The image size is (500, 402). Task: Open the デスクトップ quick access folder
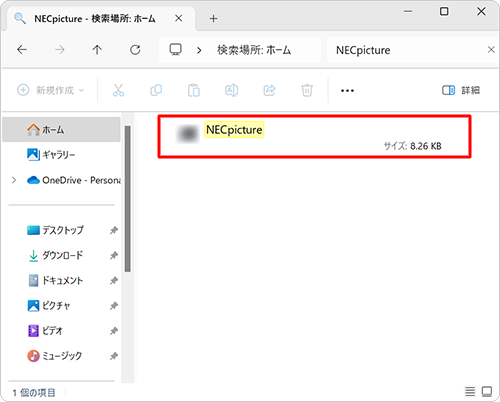tap(55, 230)
